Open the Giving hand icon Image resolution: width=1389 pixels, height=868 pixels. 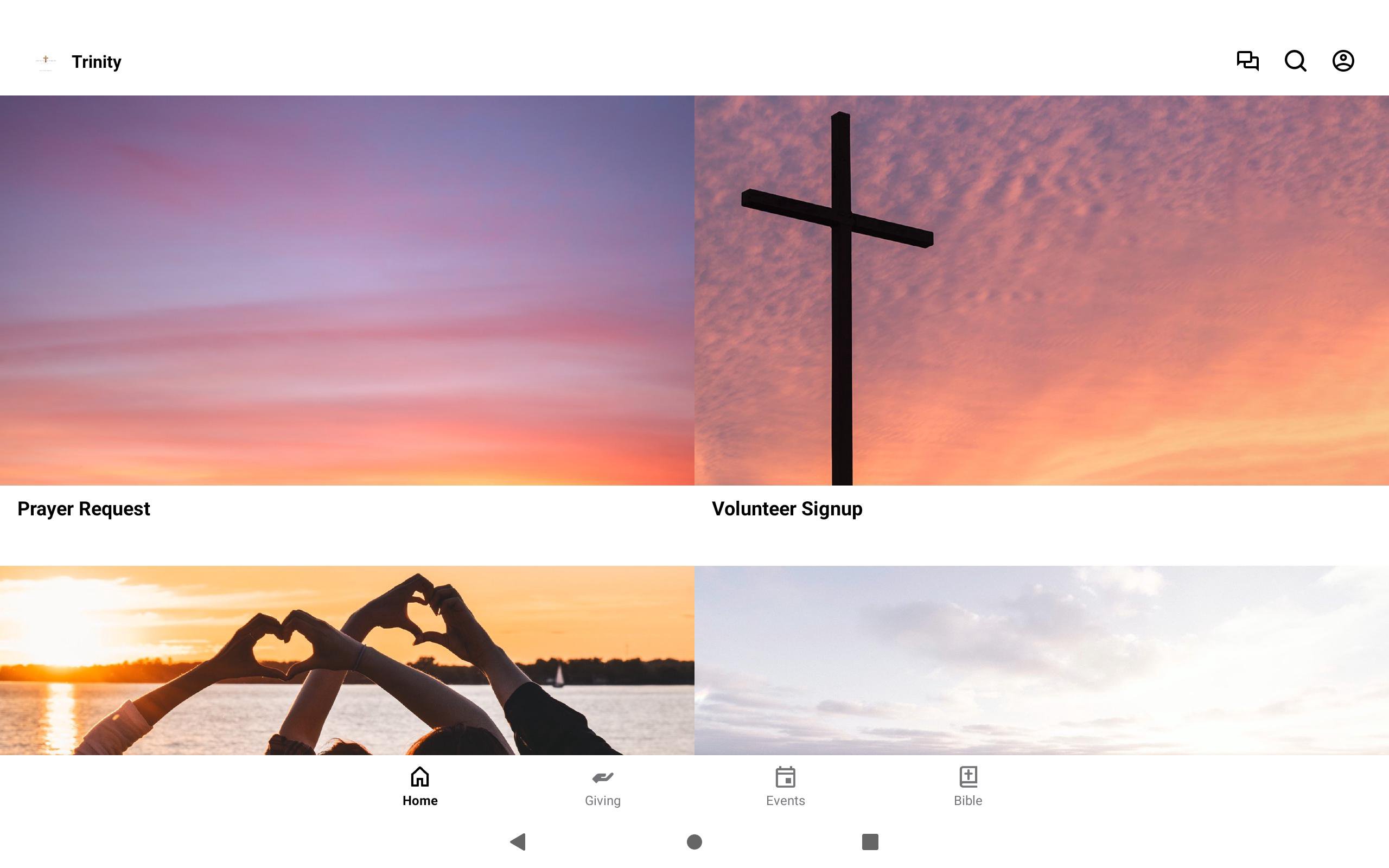[603, 777]
